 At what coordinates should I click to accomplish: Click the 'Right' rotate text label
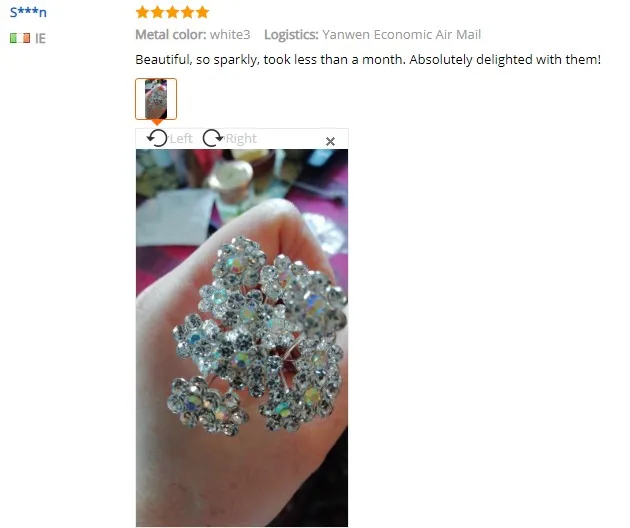pos(241,139)
